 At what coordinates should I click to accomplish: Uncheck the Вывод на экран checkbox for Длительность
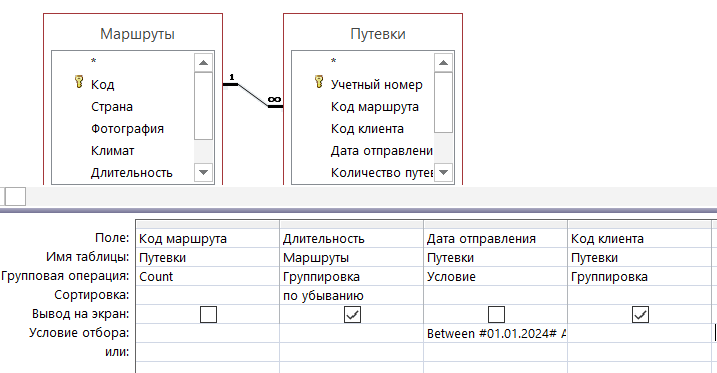352,314
